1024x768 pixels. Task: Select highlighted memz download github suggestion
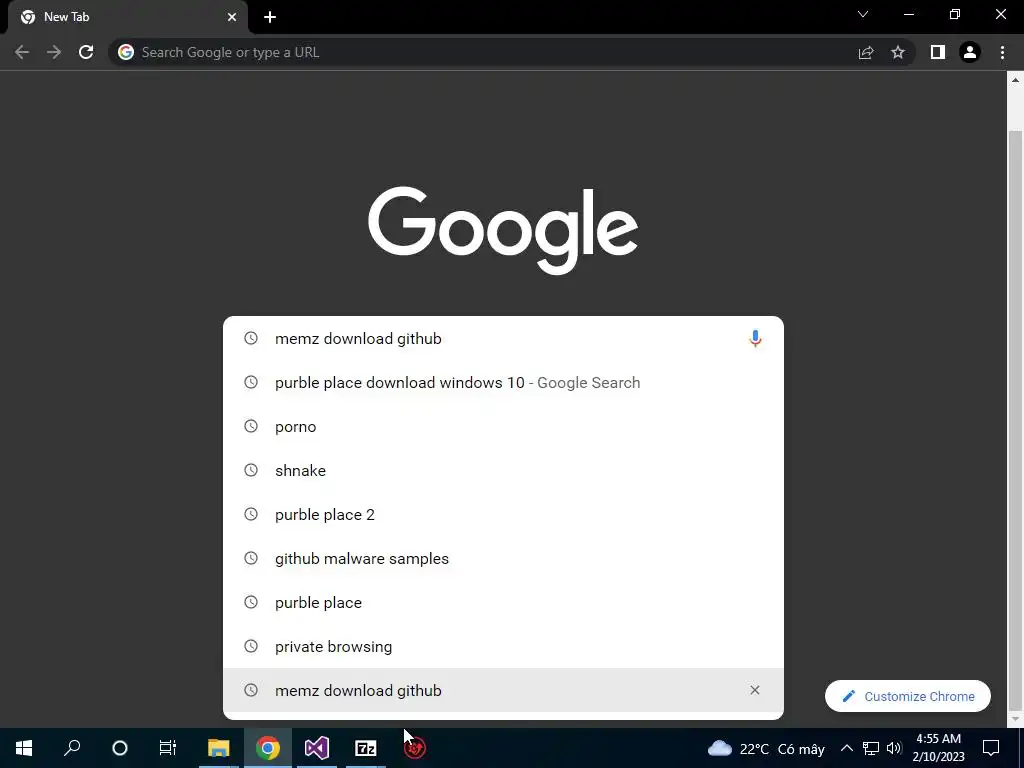click(x=503, y=690)
